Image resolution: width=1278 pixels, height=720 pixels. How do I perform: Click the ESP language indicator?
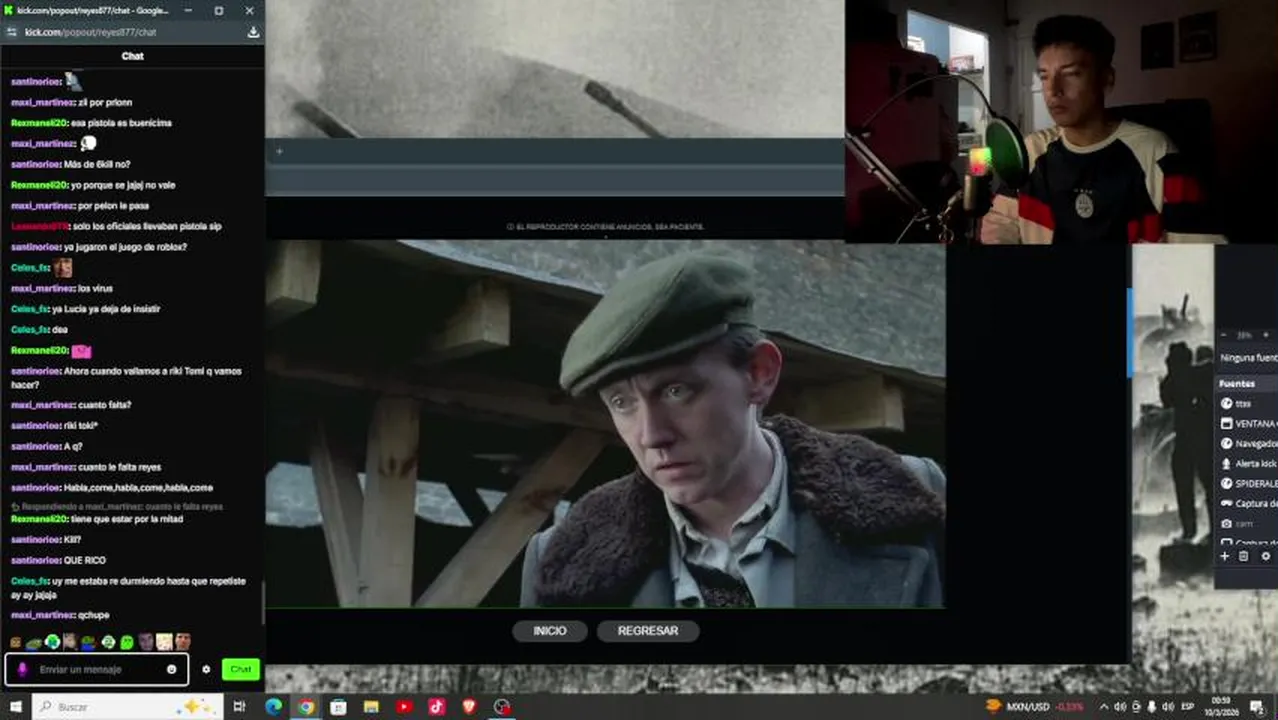pos(1188,707)
